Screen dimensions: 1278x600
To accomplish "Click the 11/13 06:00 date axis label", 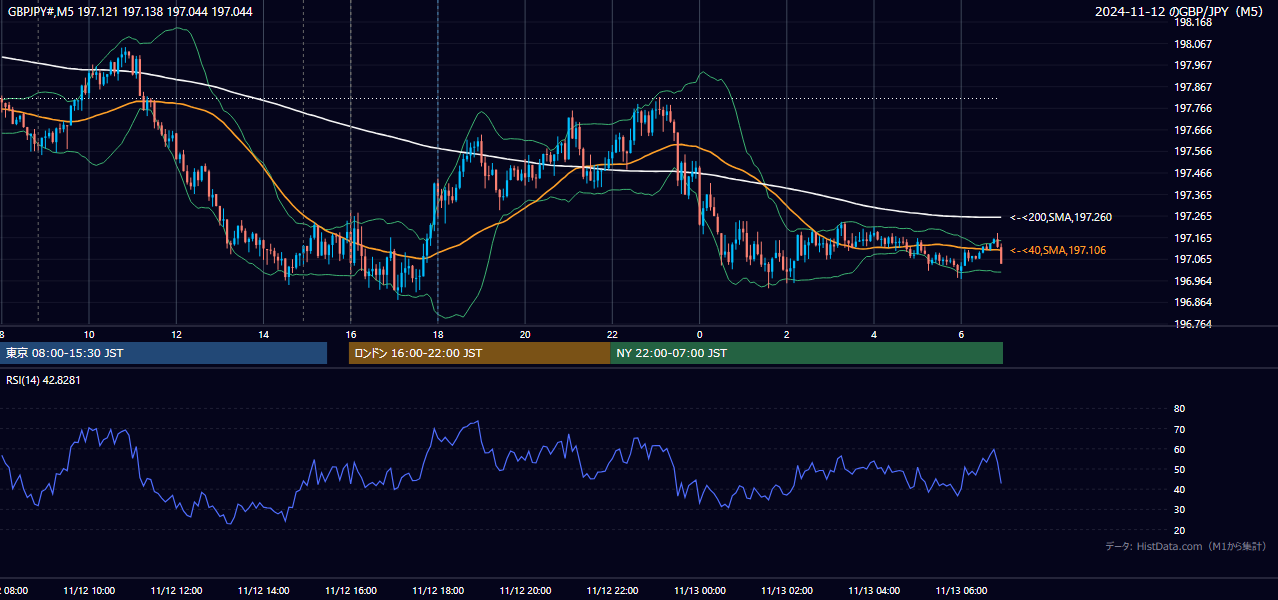I will coord(961,591).
